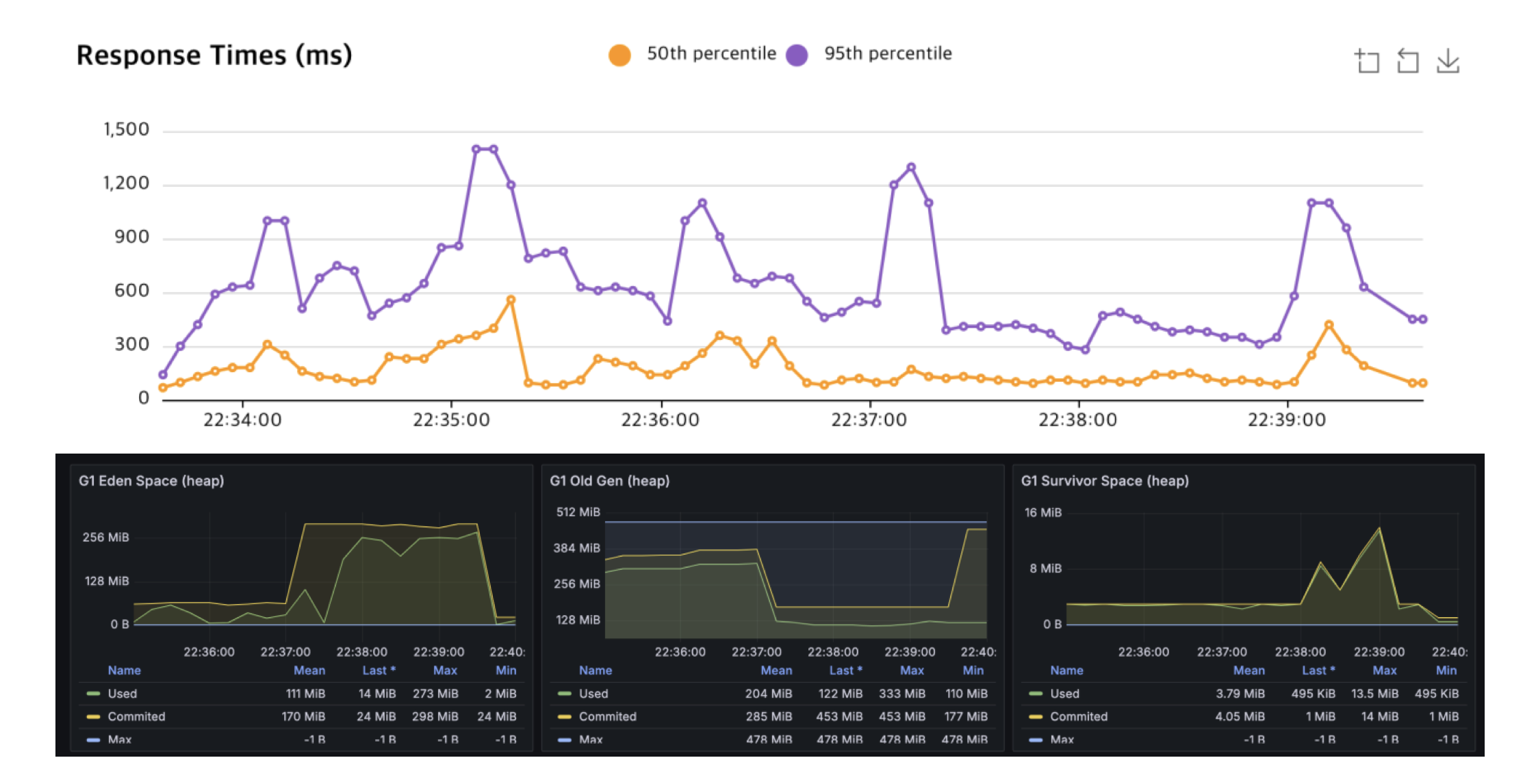Toggle Commited series in Old Gen legend

coord(607,717)
